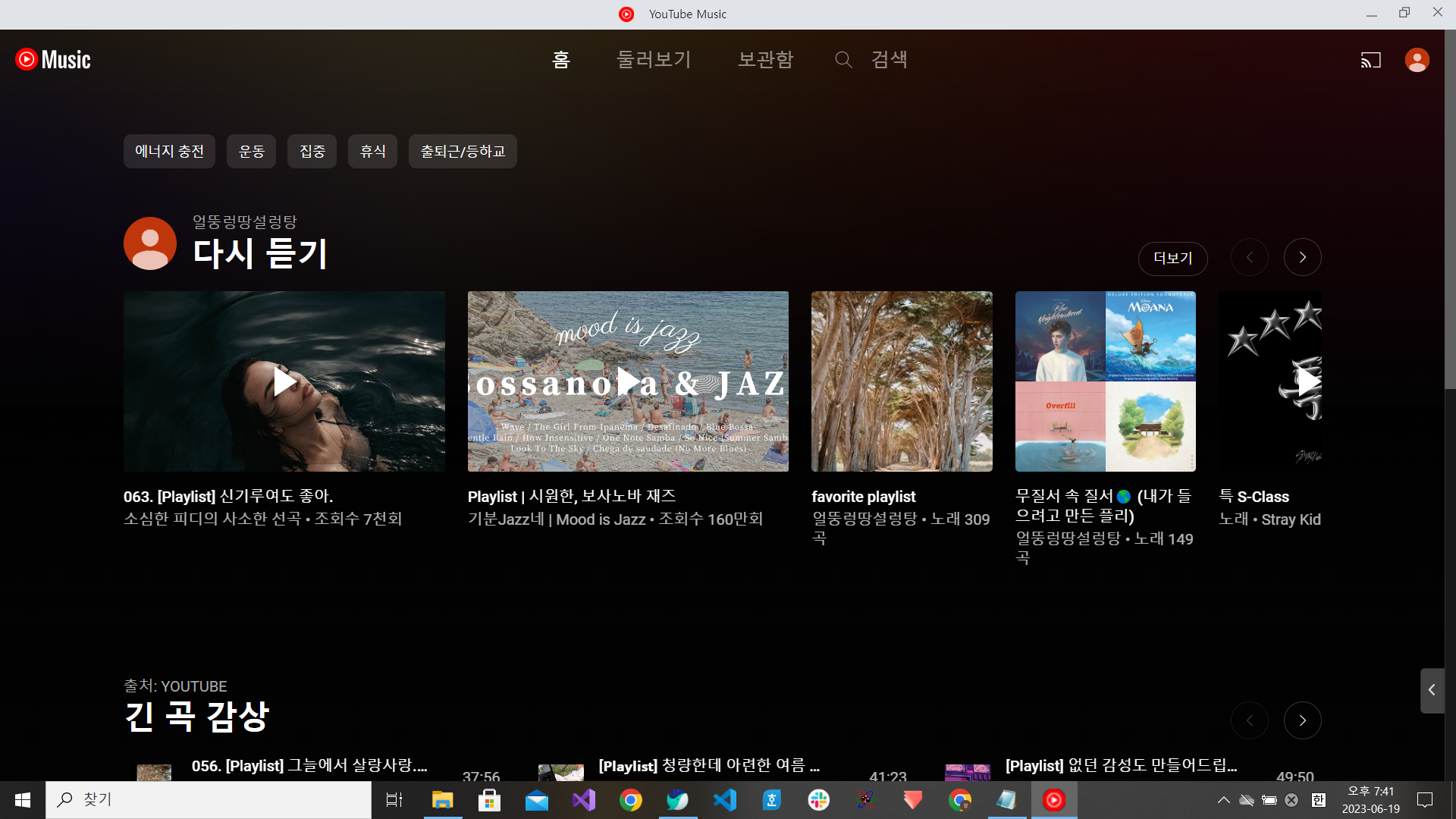
Task: Open the first Chrome icon in taskbar
Action: [x=630, y=800]
